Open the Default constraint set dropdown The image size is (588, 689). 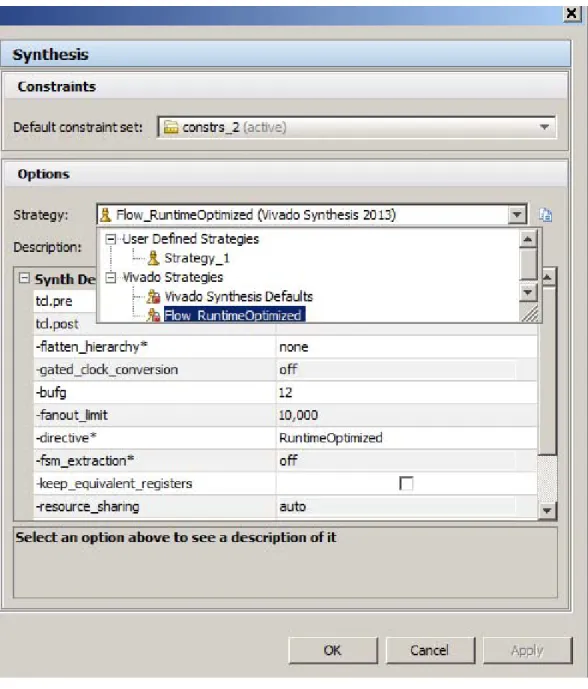[x=544, y=127]
